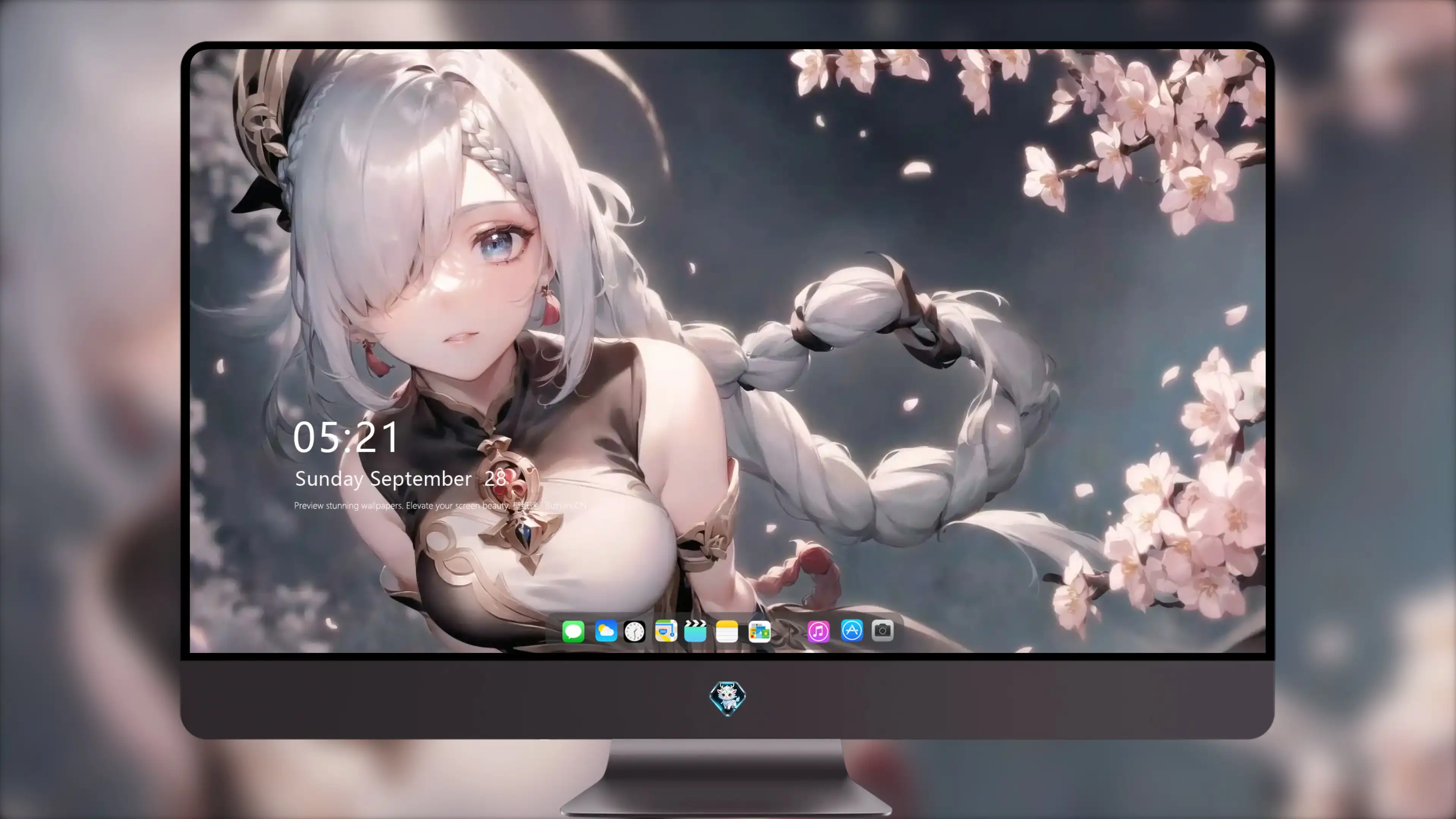Launch the clapperboard Videos app in the dock
1456x819 pixels.
[x=695, y=631]
